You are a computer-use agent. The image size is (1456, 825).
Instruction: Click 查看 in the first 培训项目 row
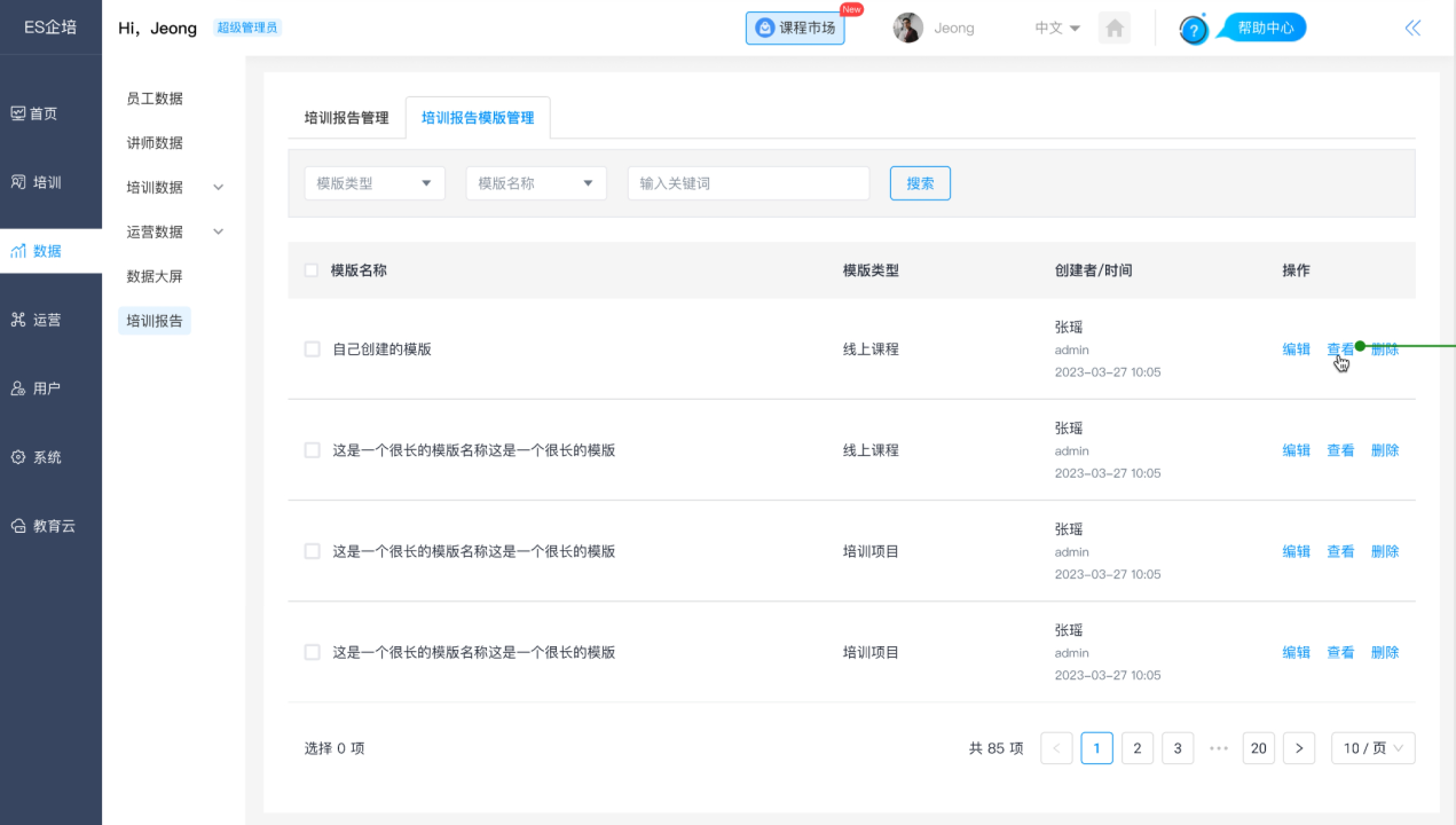[1340, 551]
